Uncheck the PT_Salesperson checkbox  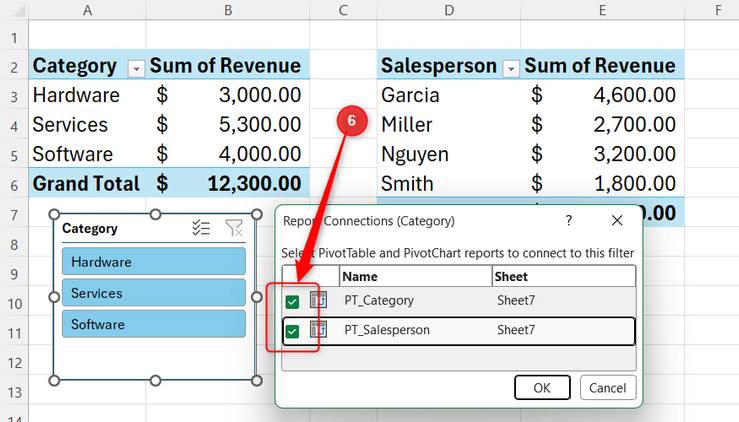click(x=292, y=331)
